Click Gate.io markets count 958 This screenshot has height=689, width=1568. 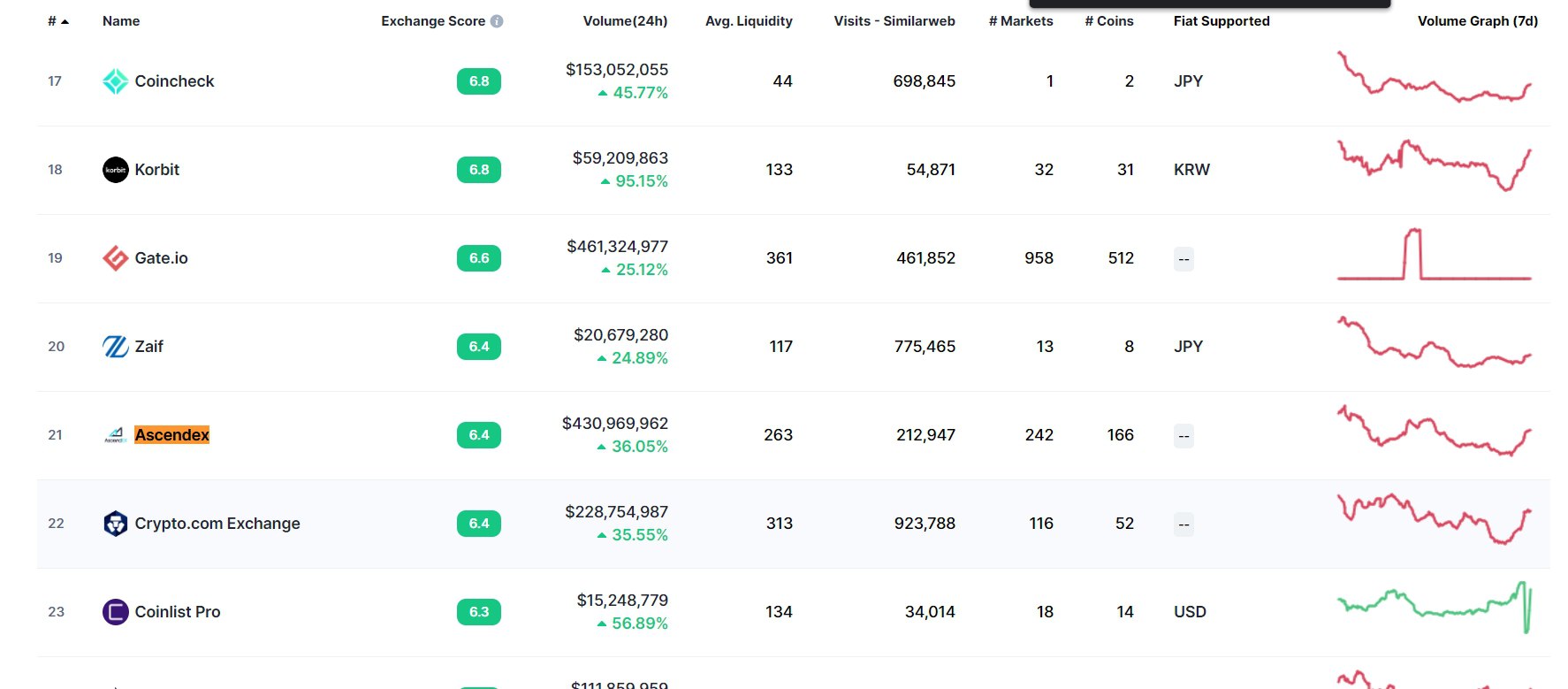coord(1039,258)
